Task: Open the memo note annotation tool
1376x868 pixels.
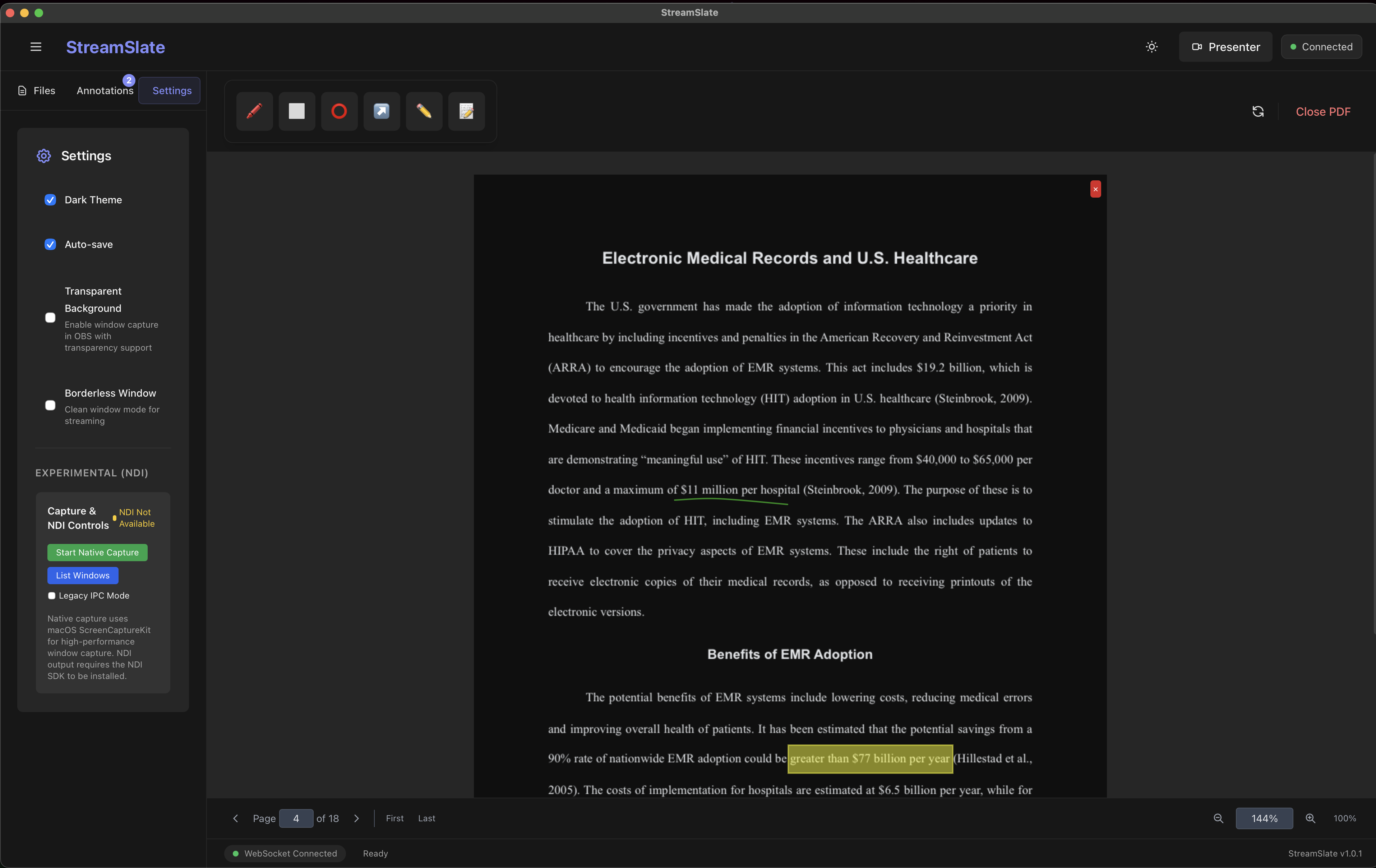Action: point(466,111)
